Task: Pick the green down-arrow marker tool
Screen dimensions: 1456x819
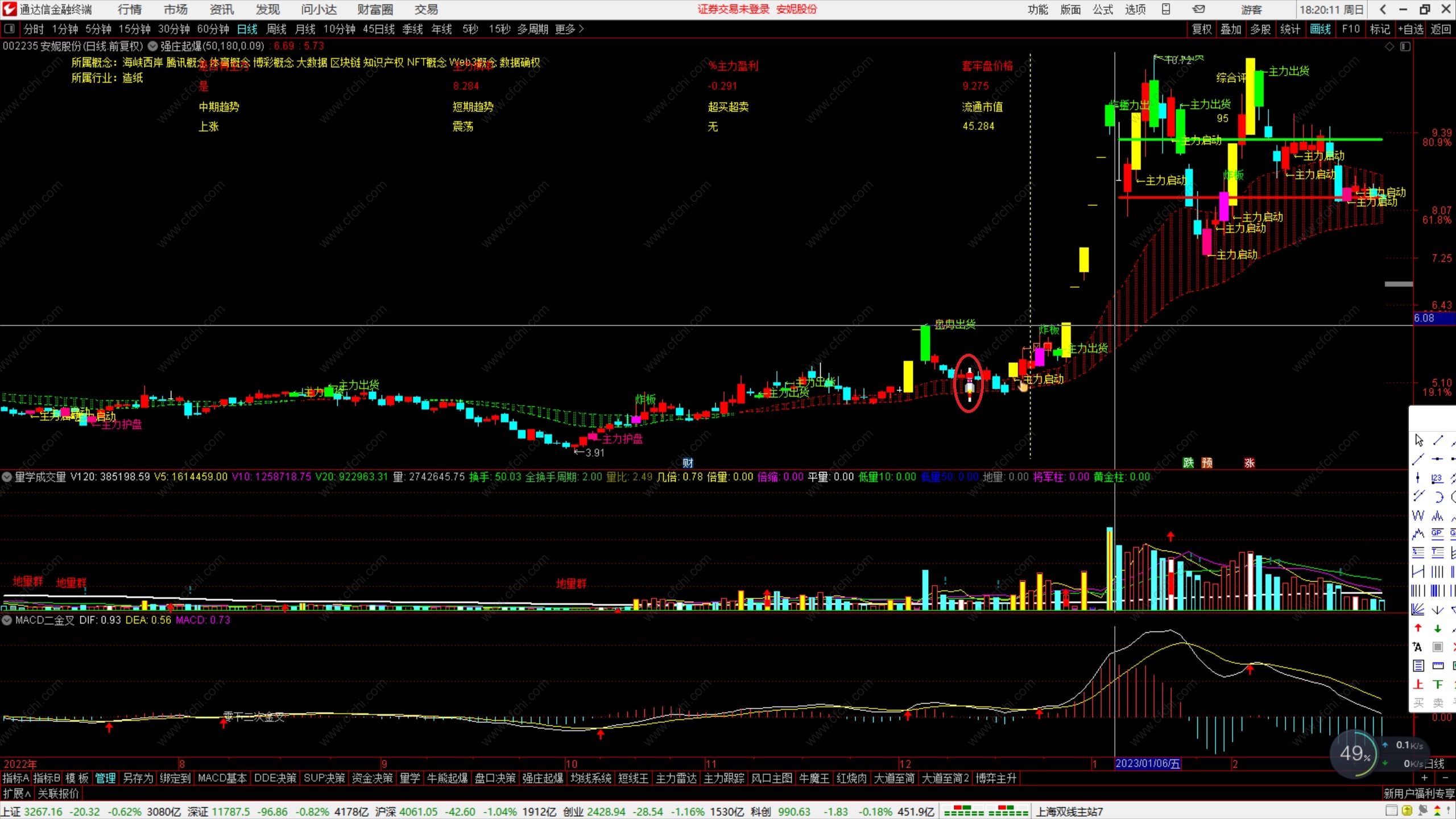Action: (1437, 628)
